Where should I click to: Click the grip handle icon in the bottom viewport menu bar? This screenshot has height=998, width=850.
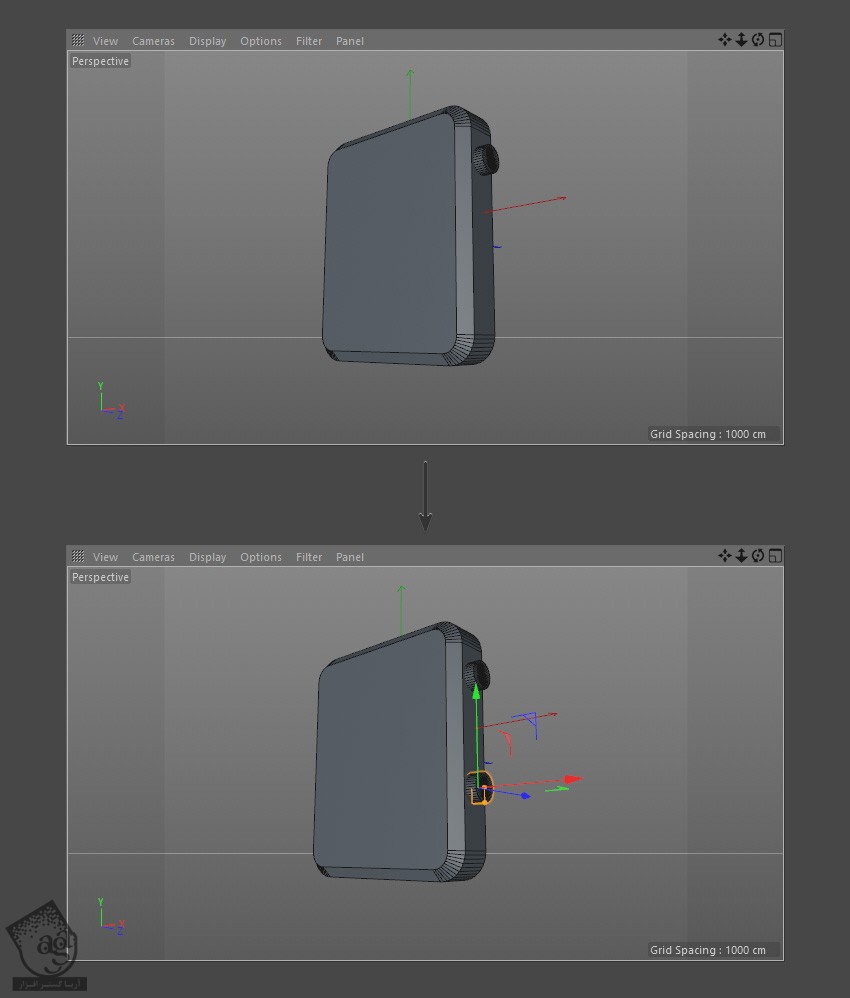pos(78,557)
